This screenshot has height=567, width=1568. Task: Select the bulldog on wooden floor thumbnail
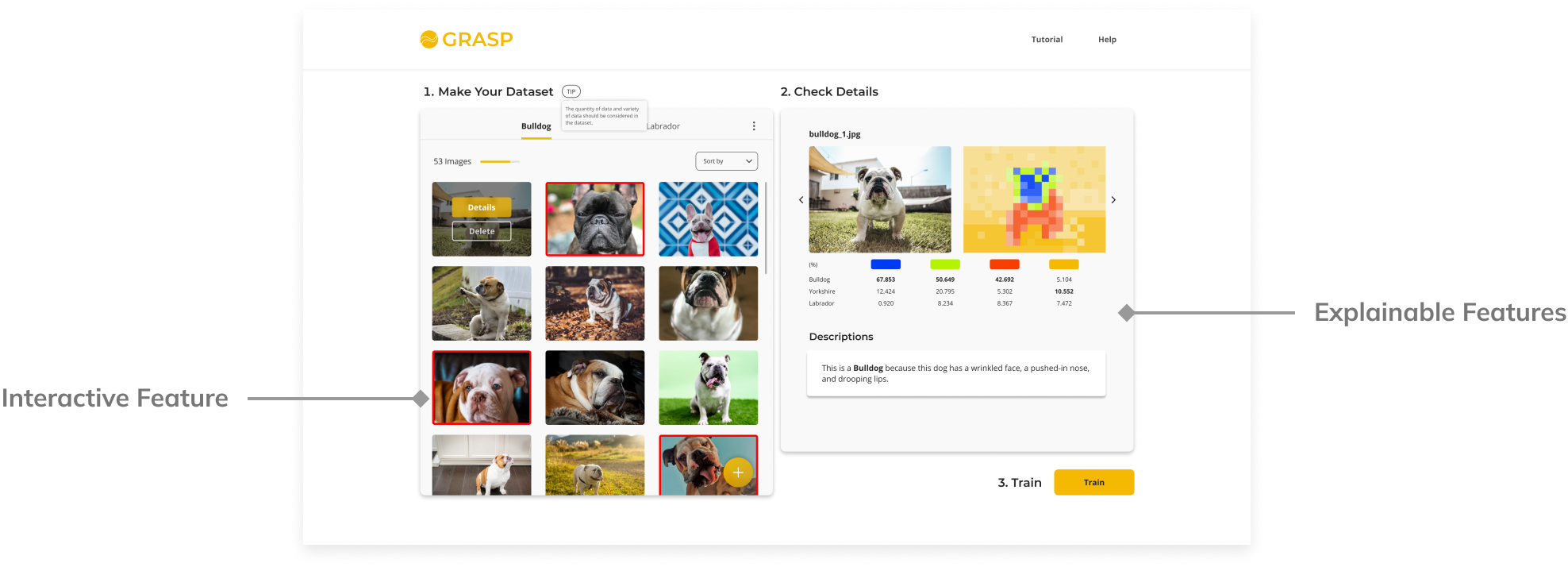482,465
